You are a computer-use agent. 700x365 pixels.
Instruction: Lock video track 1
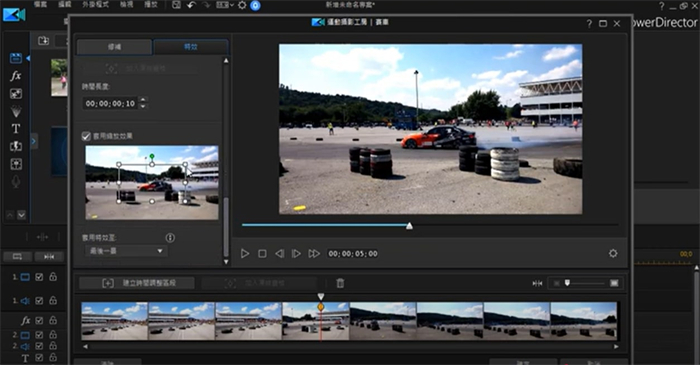click(x=53, y=277)
